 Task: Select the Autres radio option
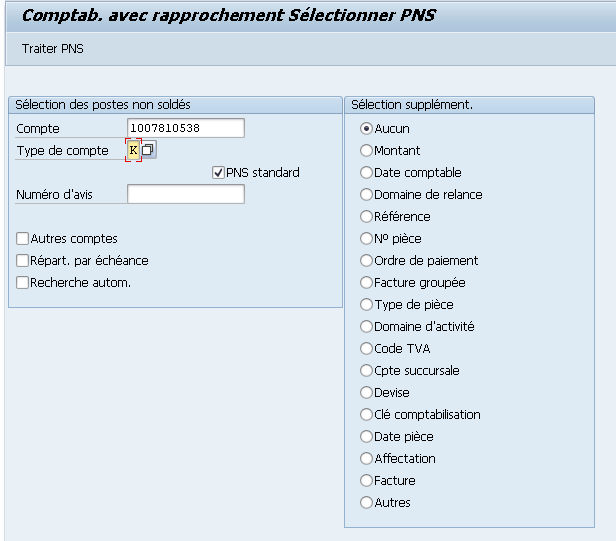click(x=366, y=502)
